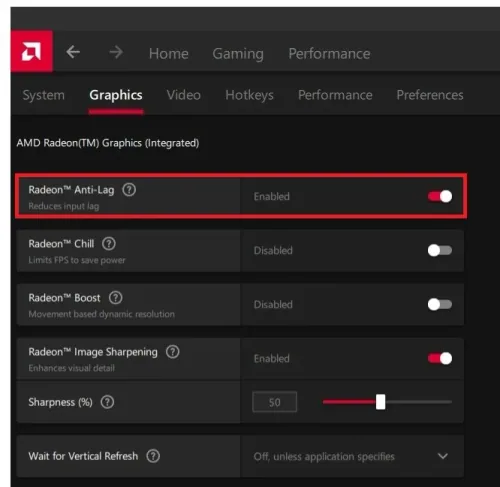Open help for Radeon Boost
The width and height of the screenshot is (500, 487).
[x=116, y=297]
